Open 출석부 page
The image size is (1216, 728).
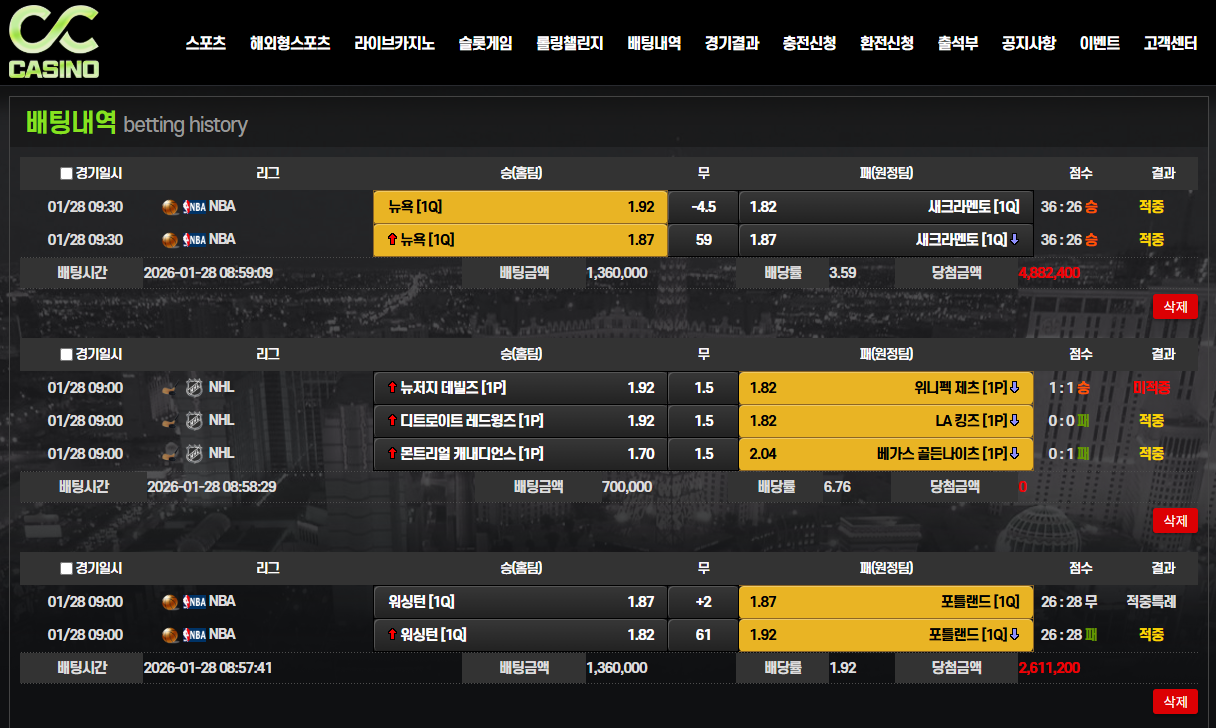click(958, 43)
